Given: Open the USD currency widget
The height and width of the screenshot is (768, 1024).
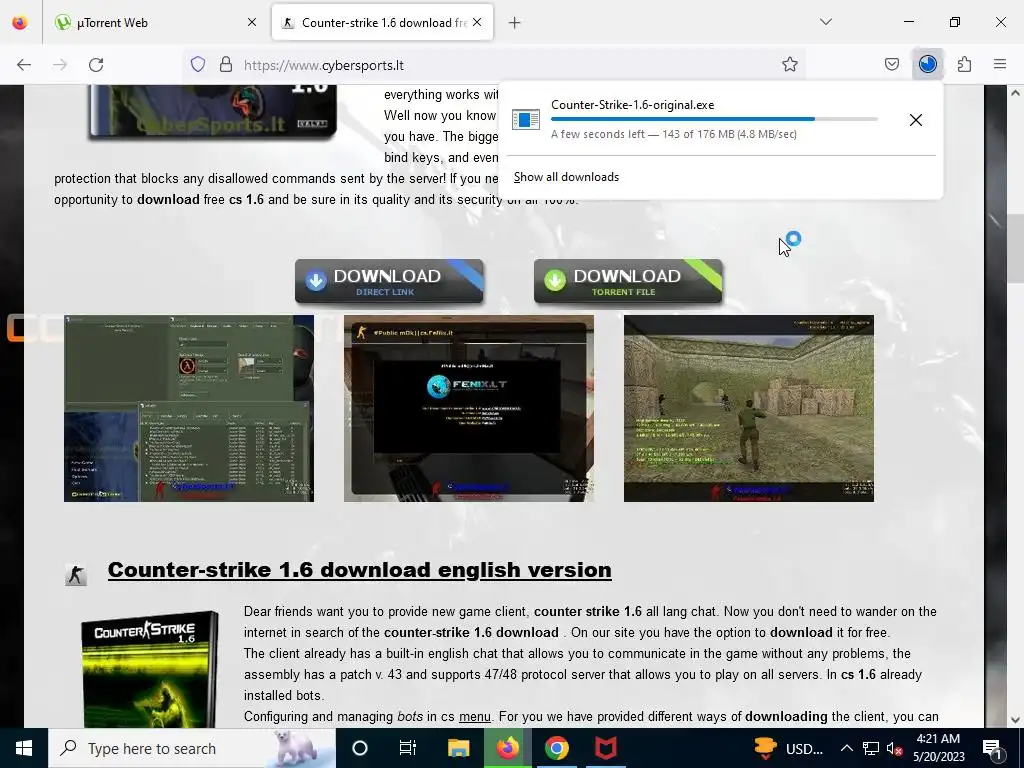Looking at the screenshot, I should click(x=788, y=748).
